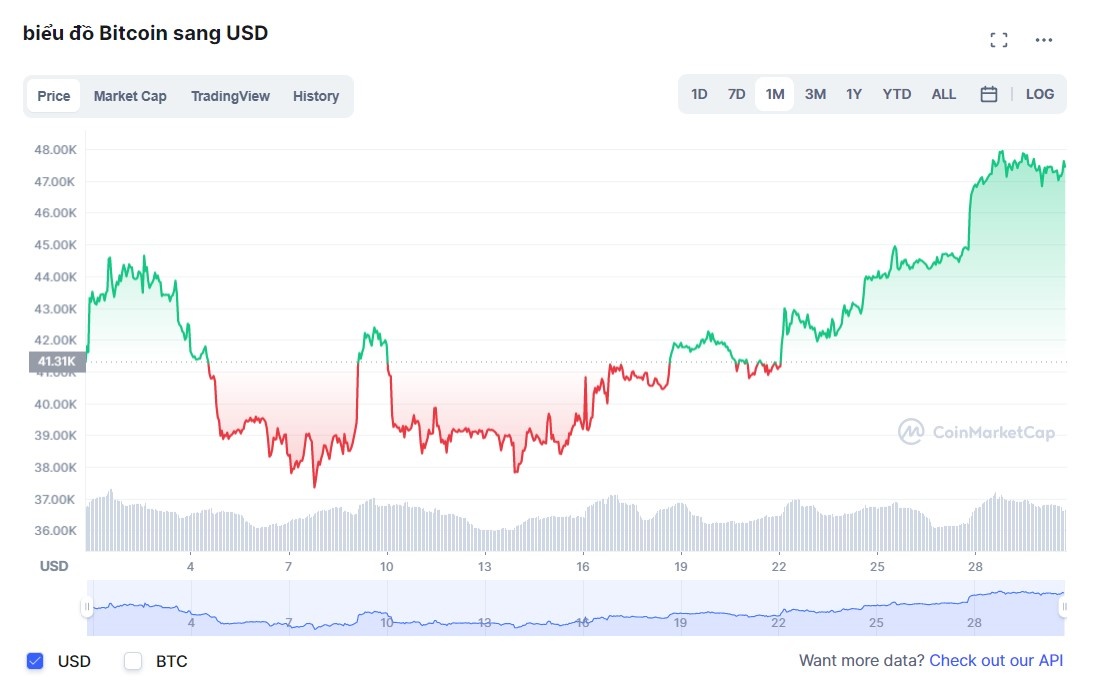This screenshot has height=685, width=1093.
Task: Select the 7D time range
Action: click(x=736, y=93)
